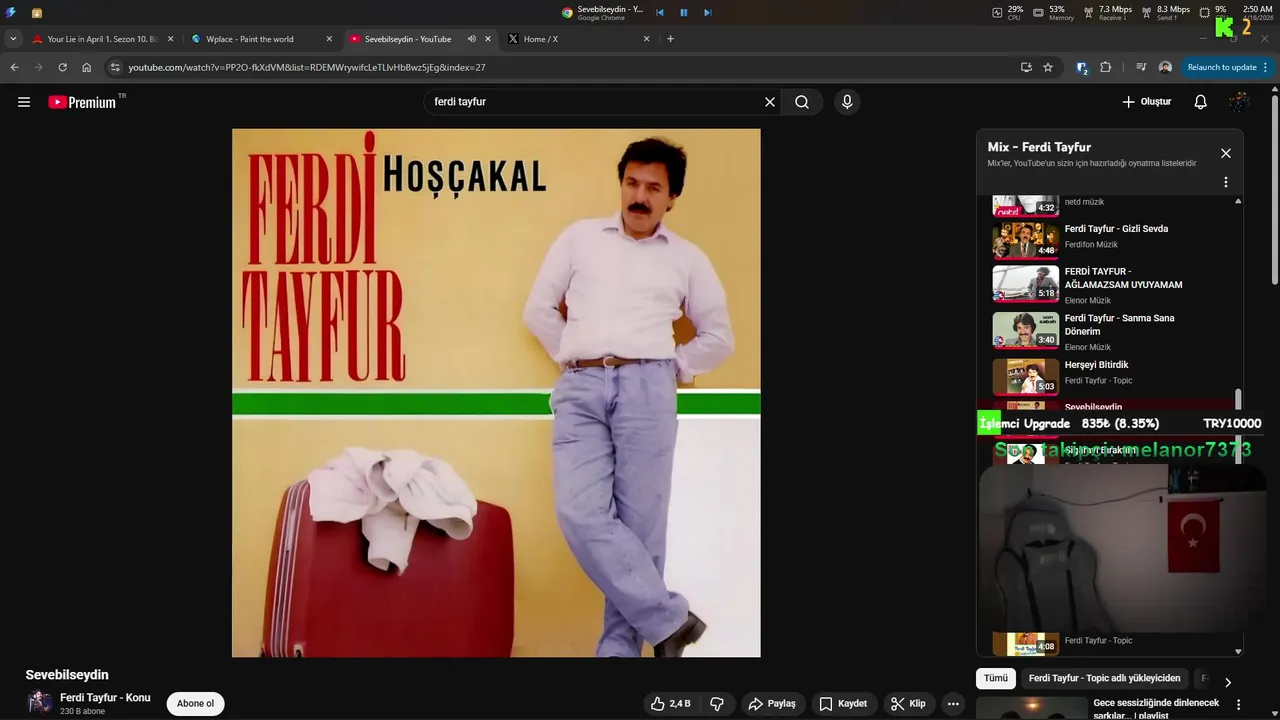
Task: Open the Chrome extensions puzzle icon
Action: 1105,67
